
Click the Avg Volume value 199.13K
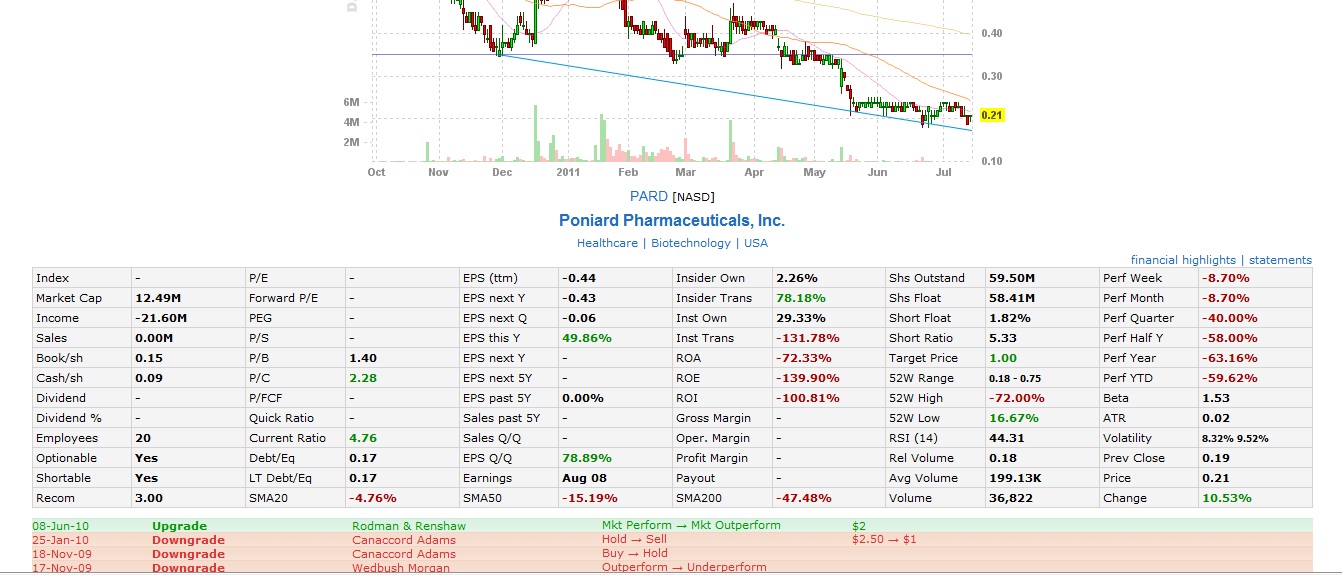tap(1015, 478)
